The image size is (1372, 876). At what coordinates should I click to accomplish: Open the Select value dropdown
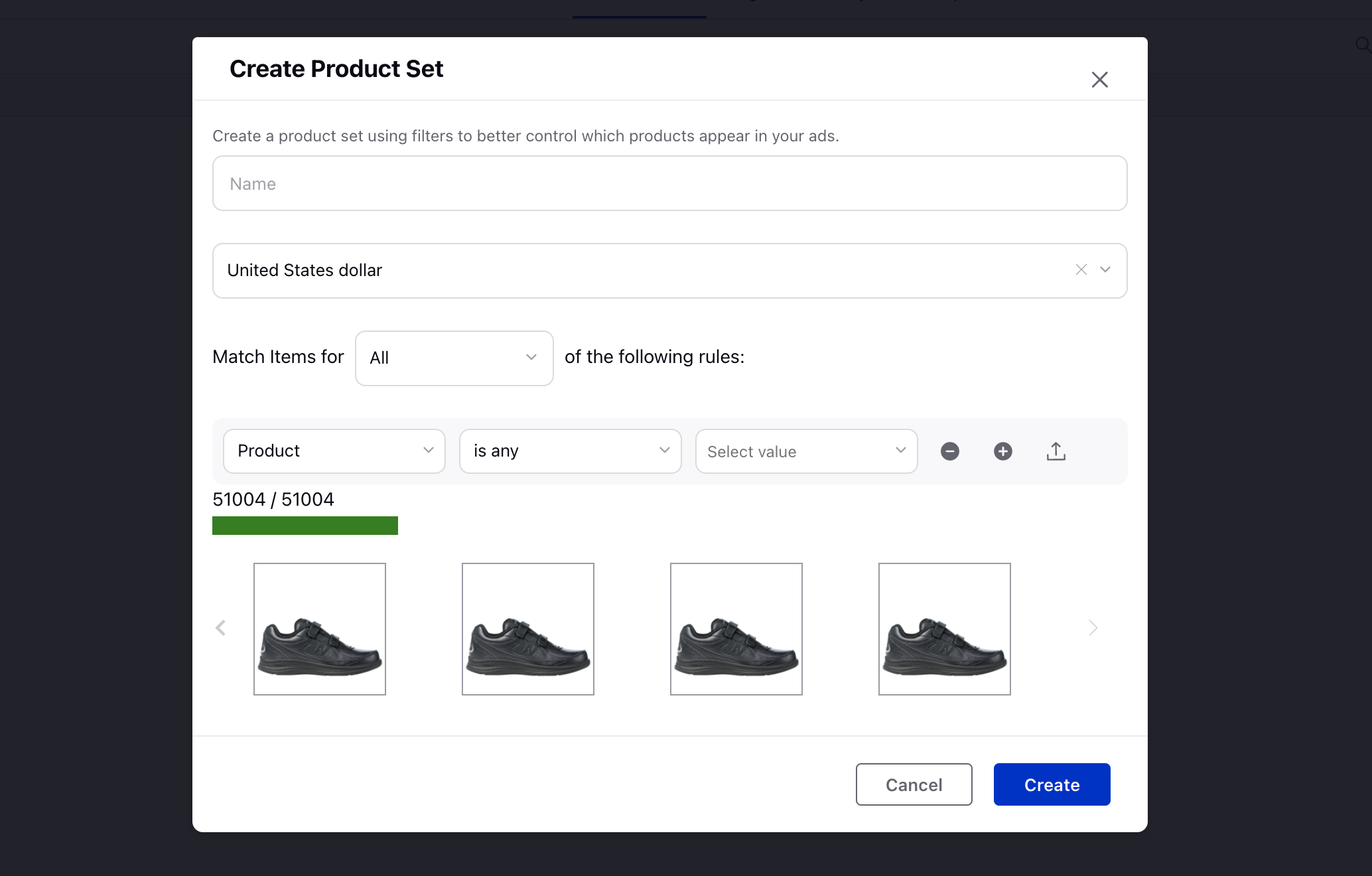(806, 451)
